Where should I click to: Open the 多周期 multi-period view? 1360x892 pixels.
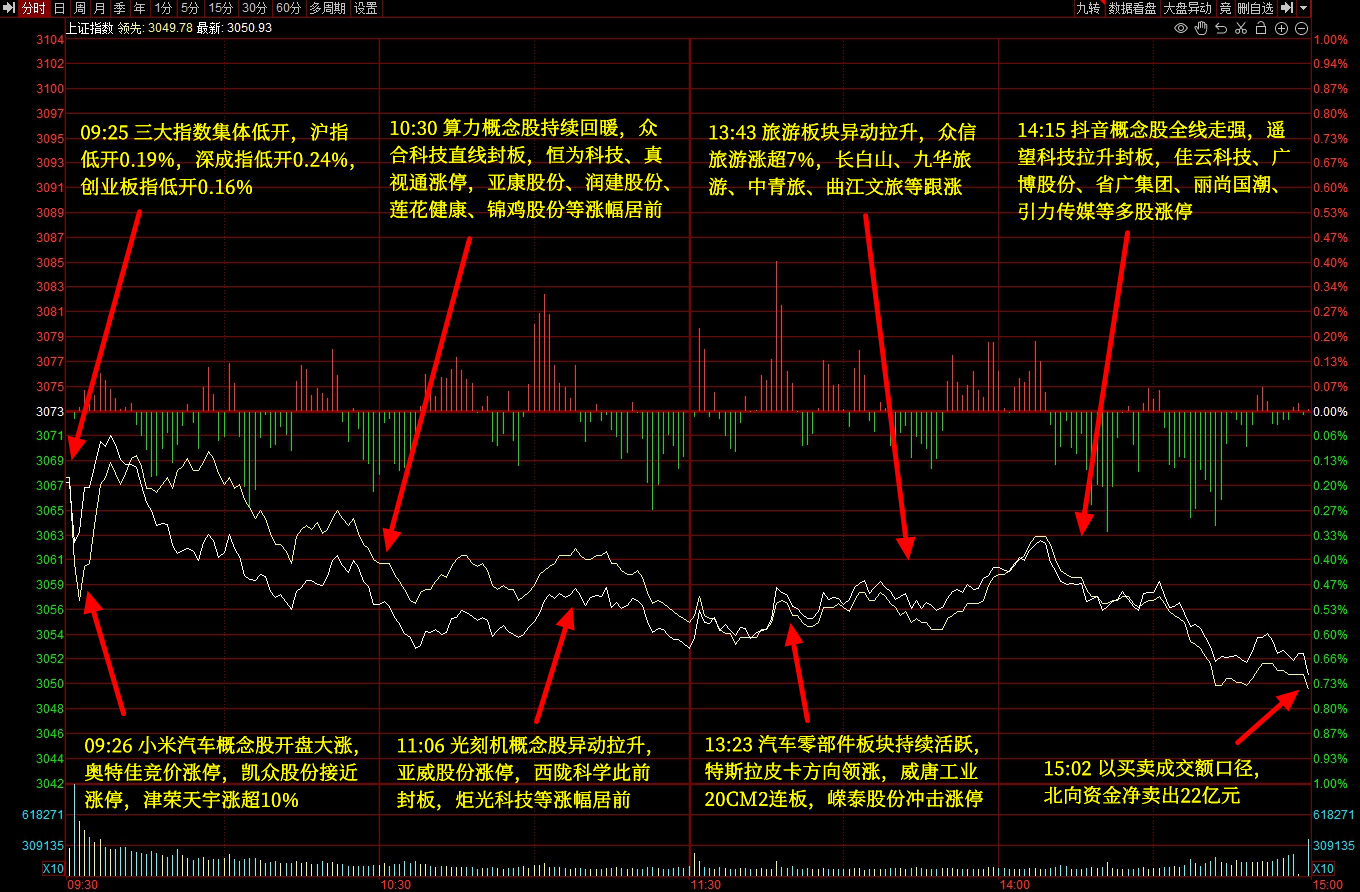[328, 8]
